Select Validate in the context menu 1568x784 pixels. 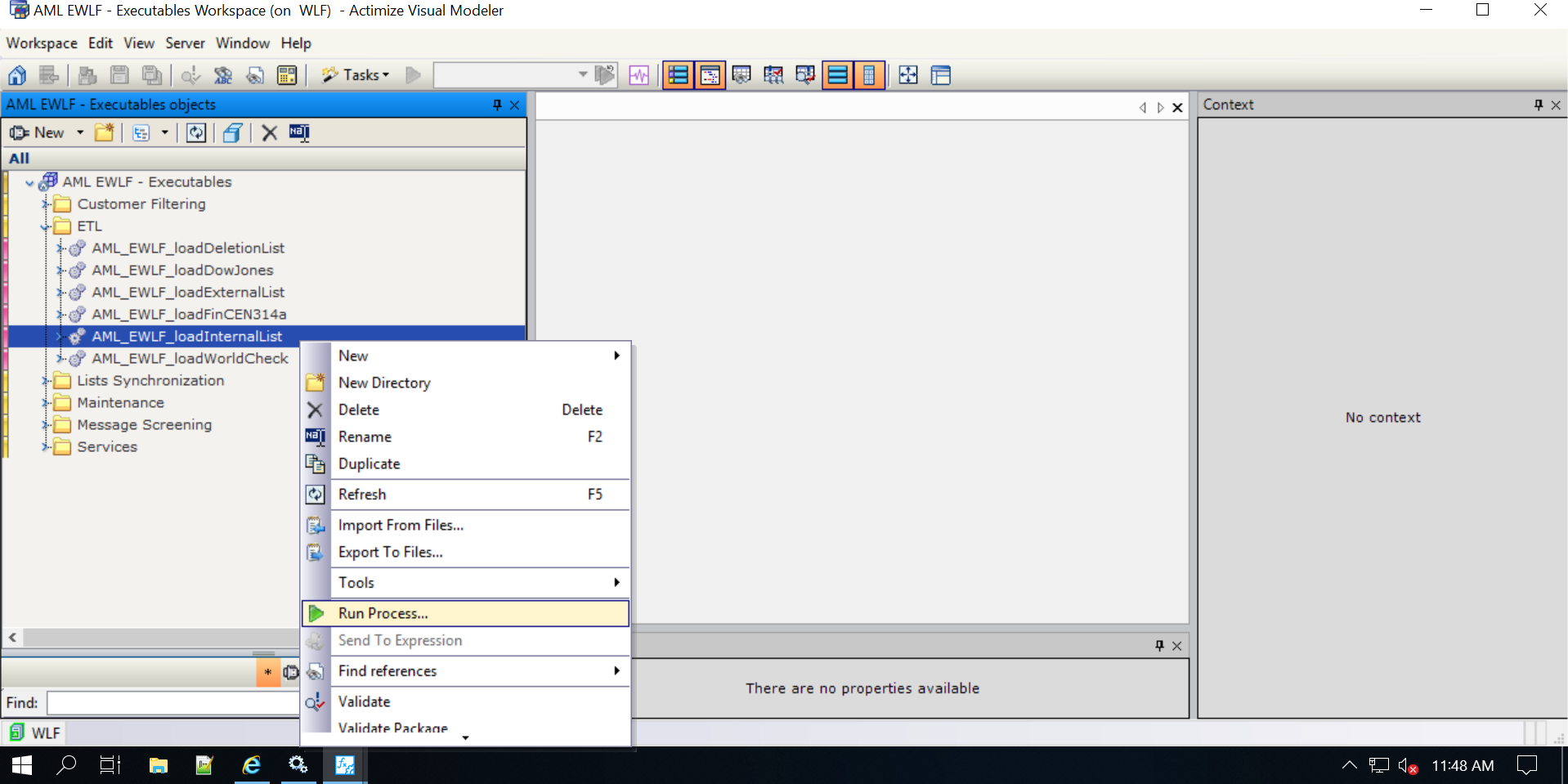(465, 701)
